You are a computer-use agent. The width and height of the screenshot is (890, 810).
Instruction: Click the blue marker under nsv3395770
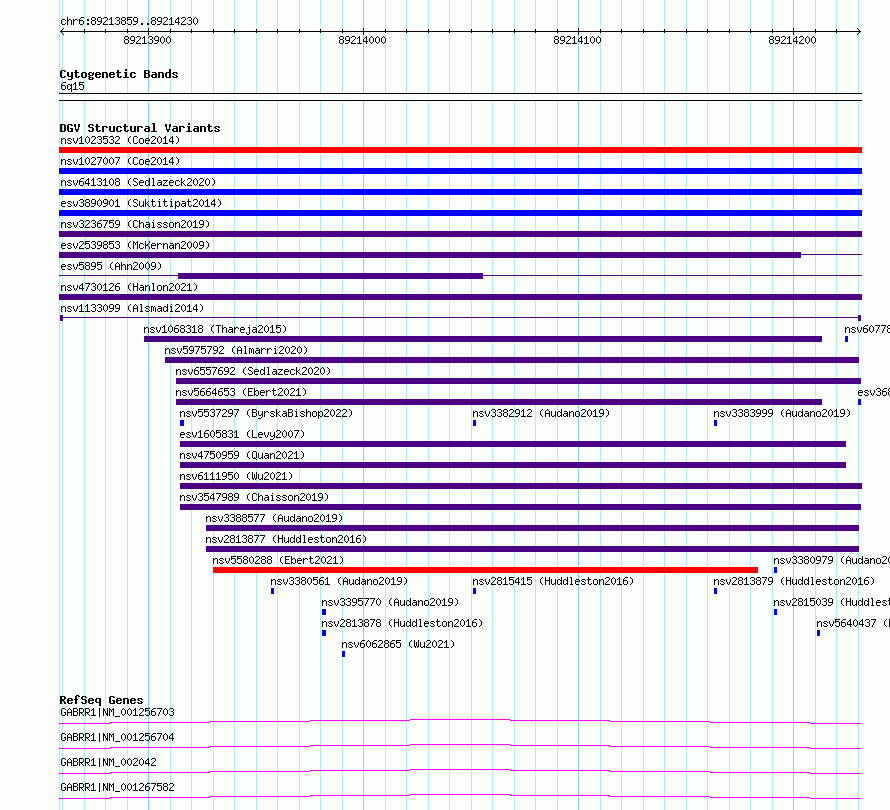324,612
